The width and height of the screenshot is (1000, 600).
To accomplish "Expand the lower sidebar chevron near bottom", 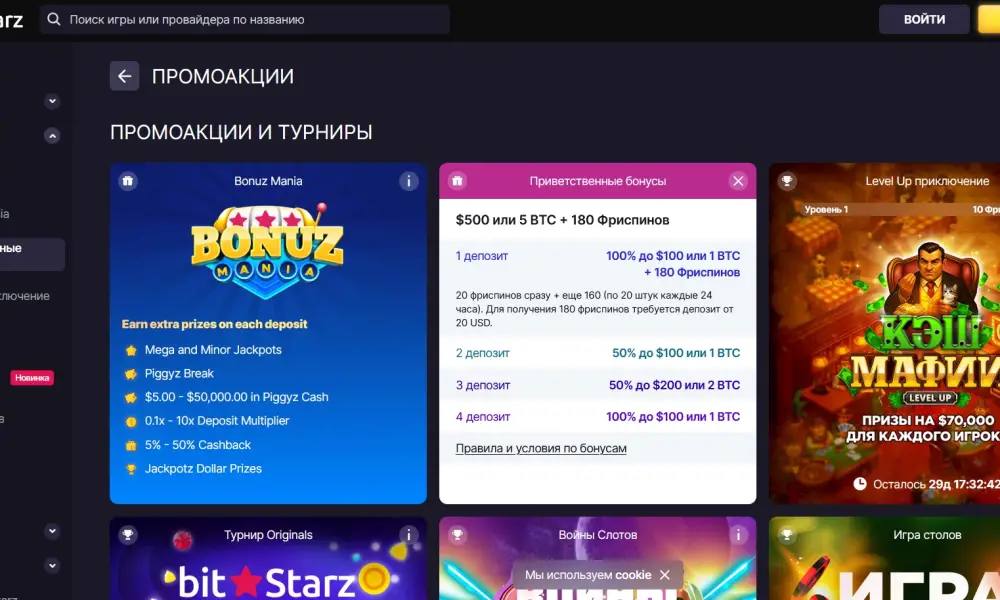I will (52, 530).
